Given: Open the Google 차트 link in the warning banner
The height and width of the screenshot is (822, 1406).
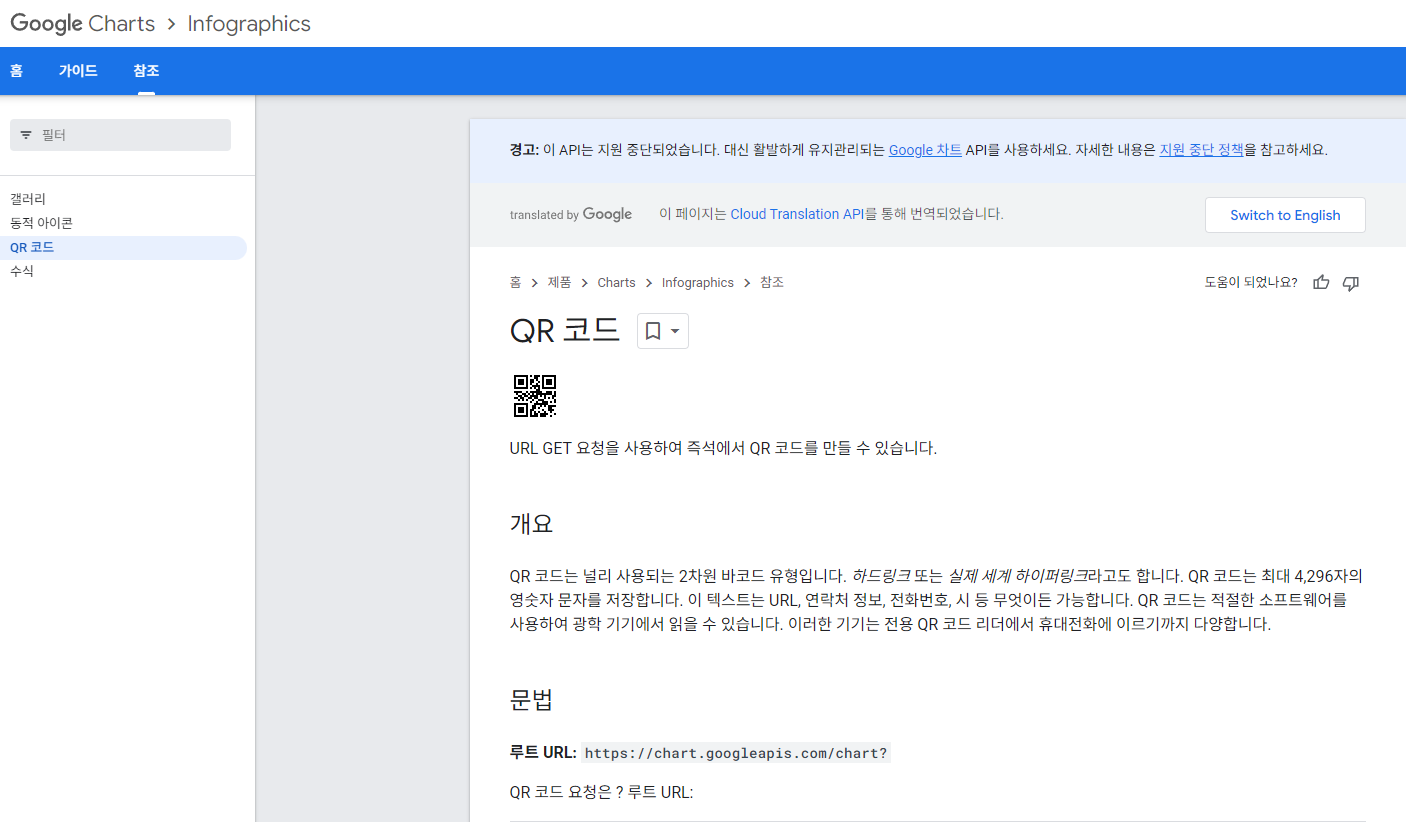Looking at the screenshot, I should 923,149.
